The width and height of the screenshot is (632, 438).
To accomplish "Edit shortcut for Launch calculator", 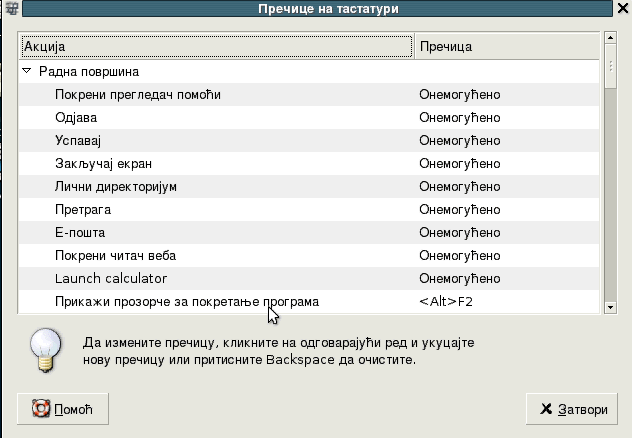I will [x=459, y=278].
